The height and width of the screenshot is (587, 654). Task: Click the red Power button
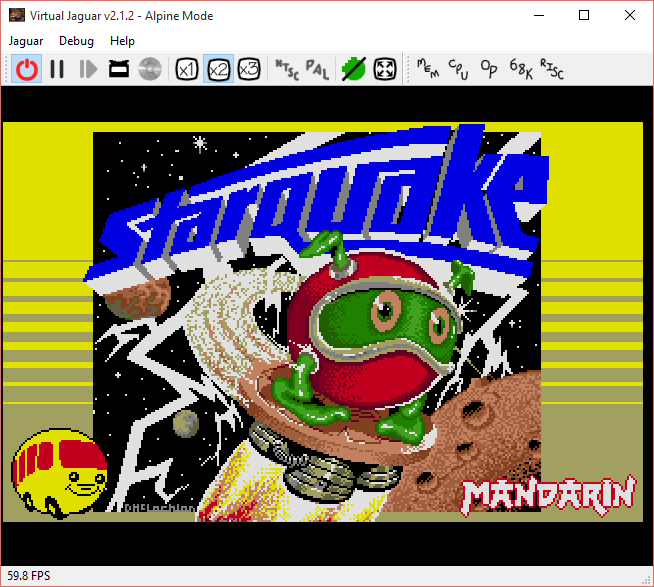pos(27,69)
